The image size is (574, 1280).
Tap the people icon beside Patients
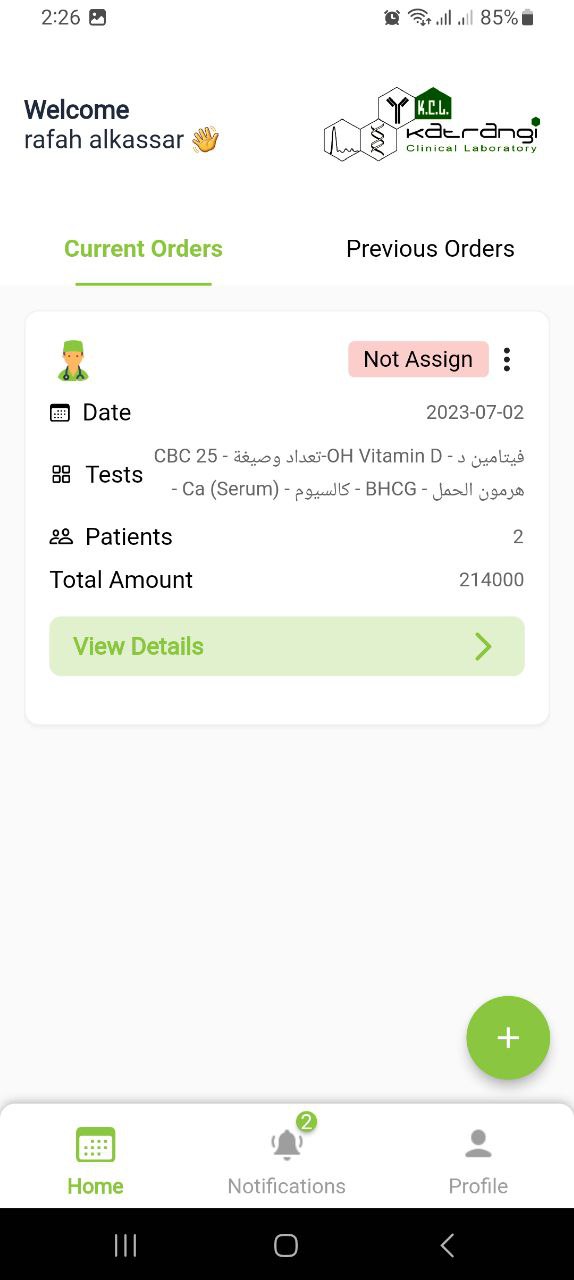tap(61, 537)
